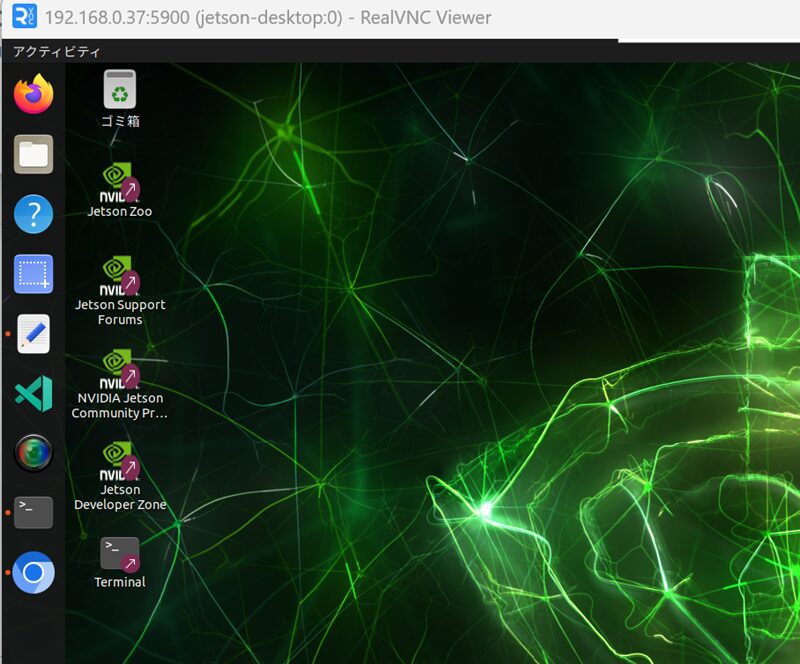The width and height of the screenshot is (800, 664).
Task: Start the Screenshot tool from the dock
Action: pos(33,274)
